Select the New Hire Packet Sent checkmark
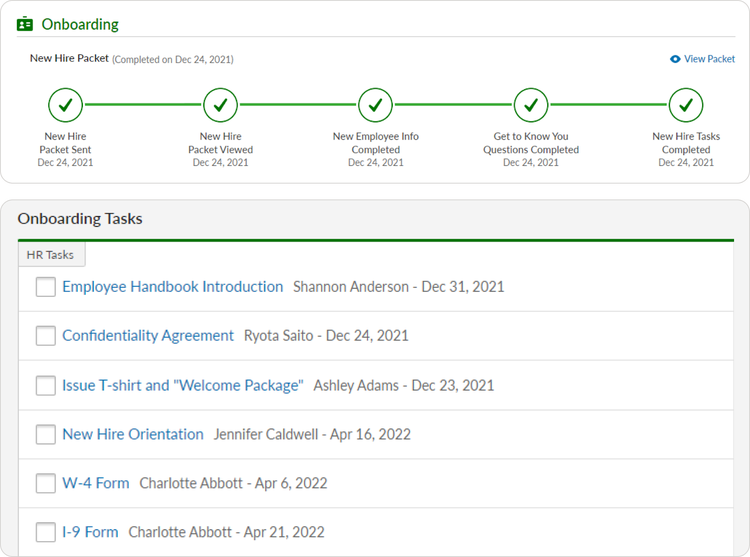This screenshot has width=750, height=557. pyautogui.click(x=66, y=105)
